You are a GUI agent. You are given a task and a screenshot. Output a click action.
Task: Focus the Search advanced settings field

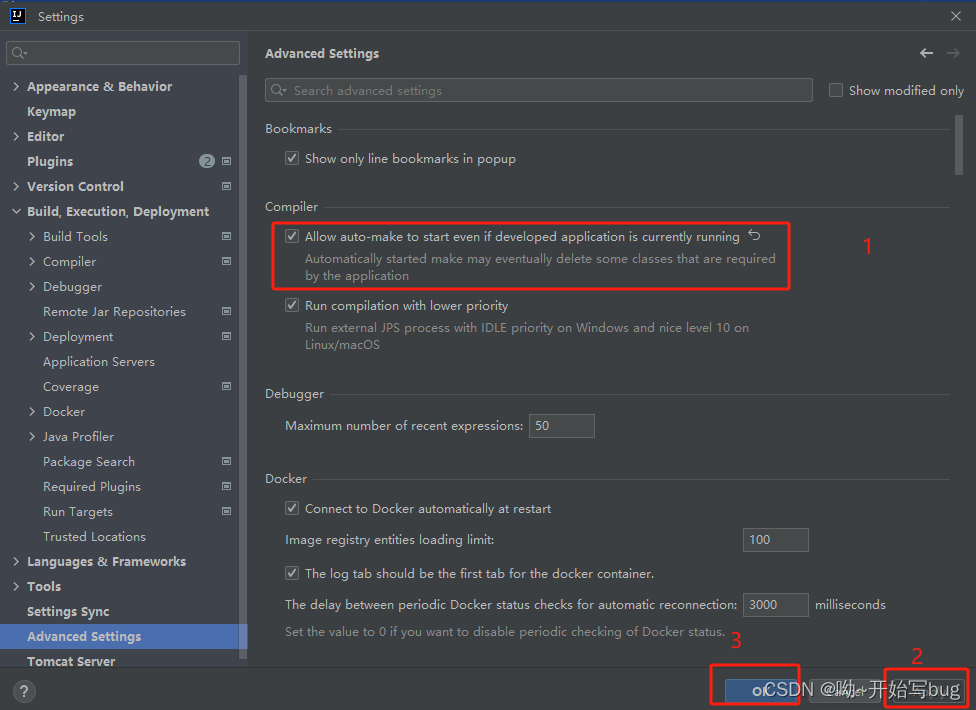(x=538, y=90)
